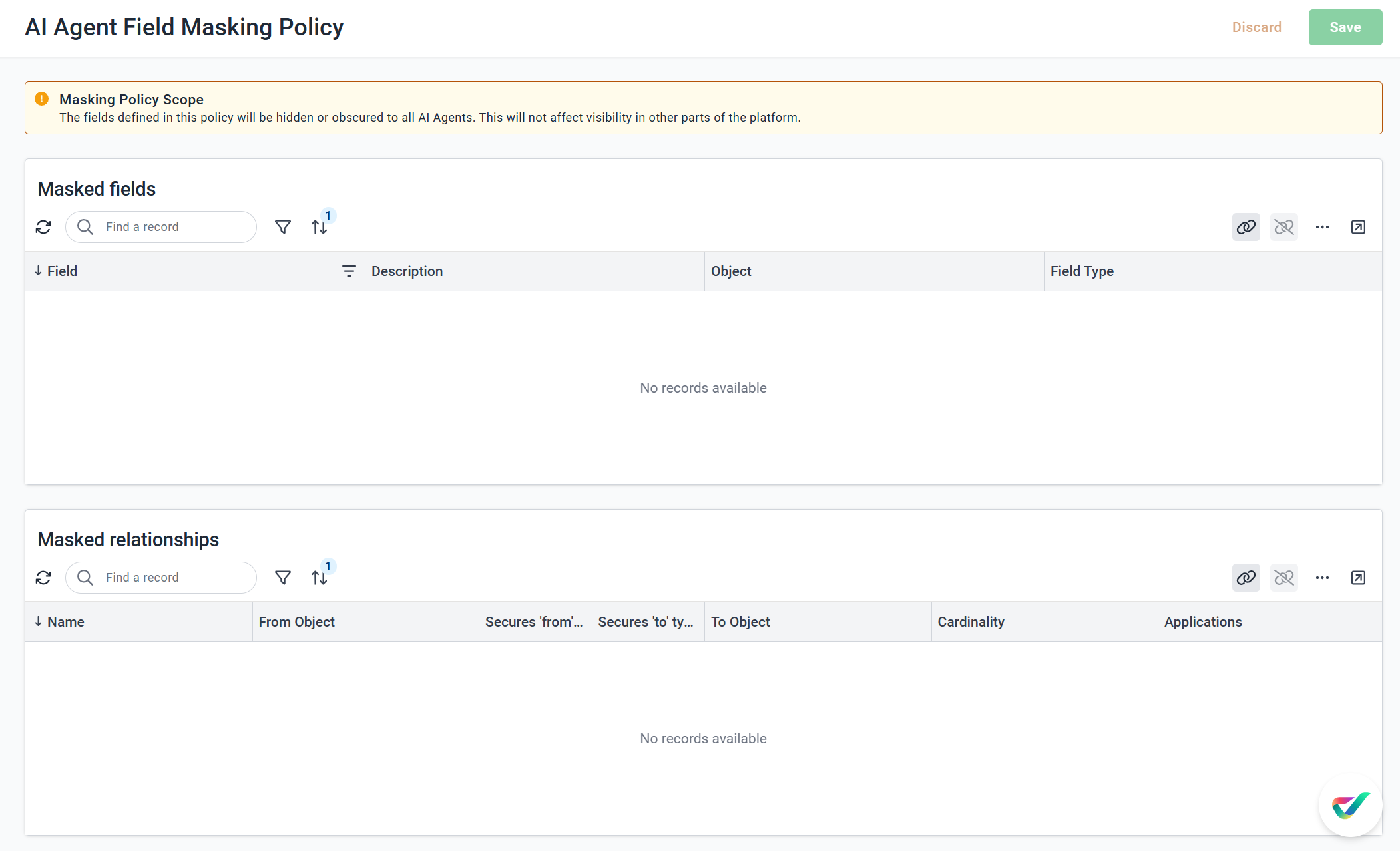Refresh the Masked relationships list
This screenshot has height=851, width=1400.
click(x=43, y=578)
